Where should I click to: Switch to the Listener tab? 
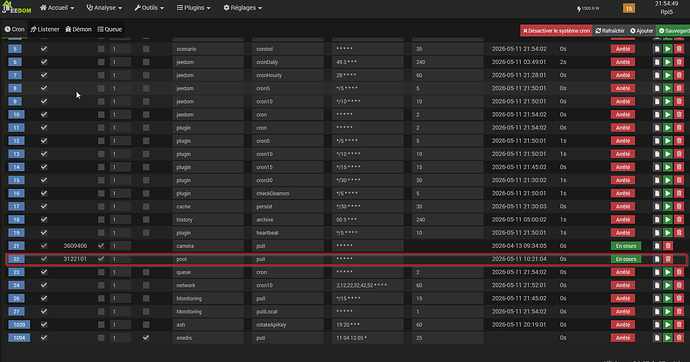point(45,29)
